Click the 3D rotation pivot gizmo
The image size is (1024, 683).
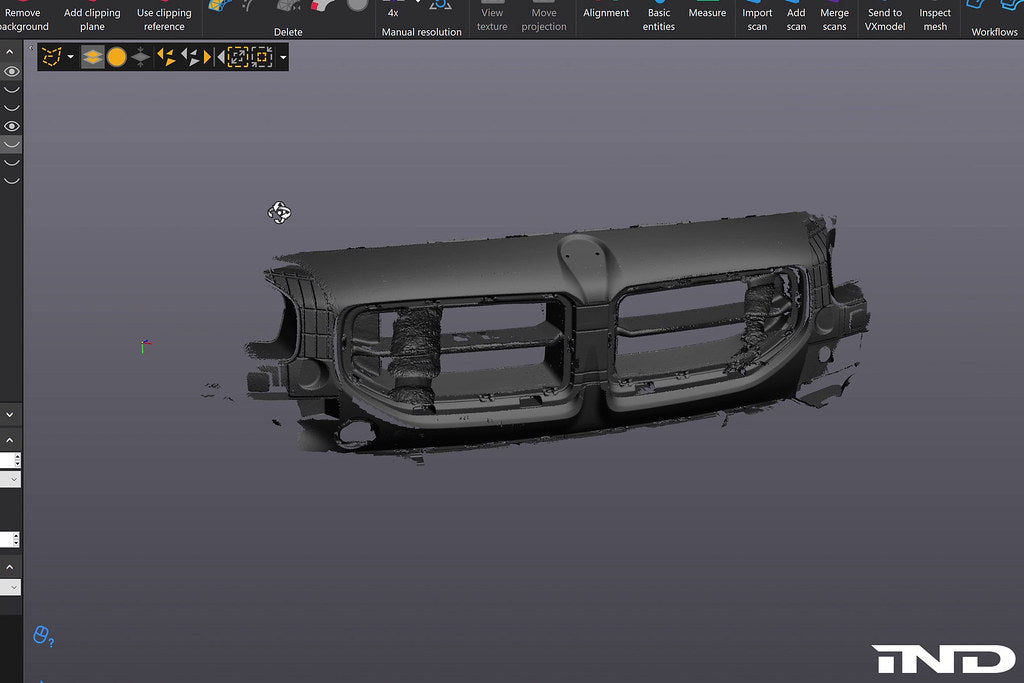tap(279, 212)
